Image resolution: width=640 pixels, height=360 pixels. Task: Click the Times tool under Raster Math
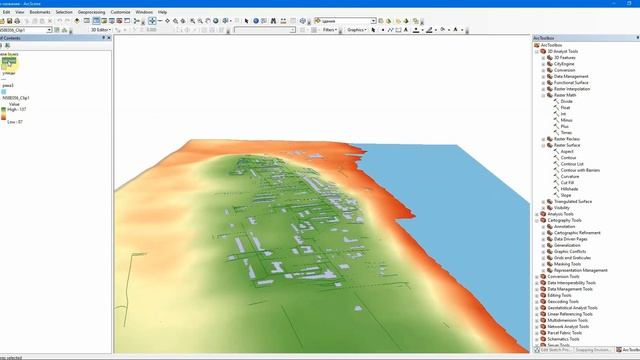tap(567, 133)
